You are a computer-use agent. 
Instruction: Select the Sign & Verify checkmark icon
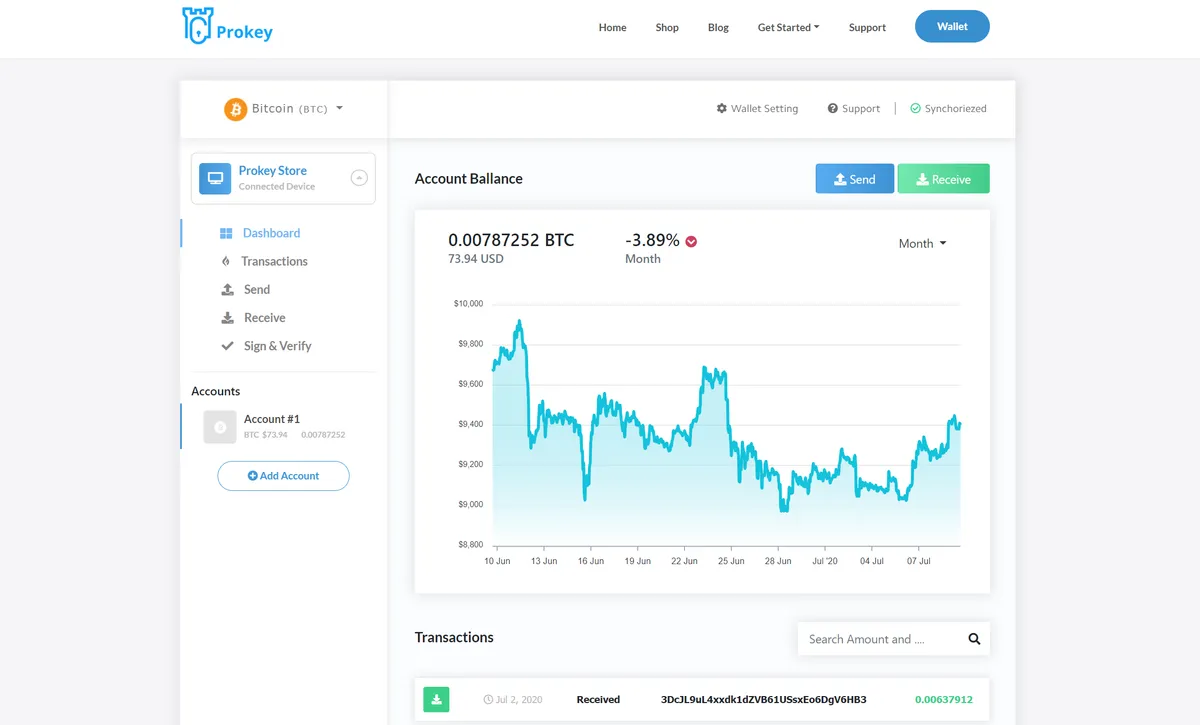(226, 345)
